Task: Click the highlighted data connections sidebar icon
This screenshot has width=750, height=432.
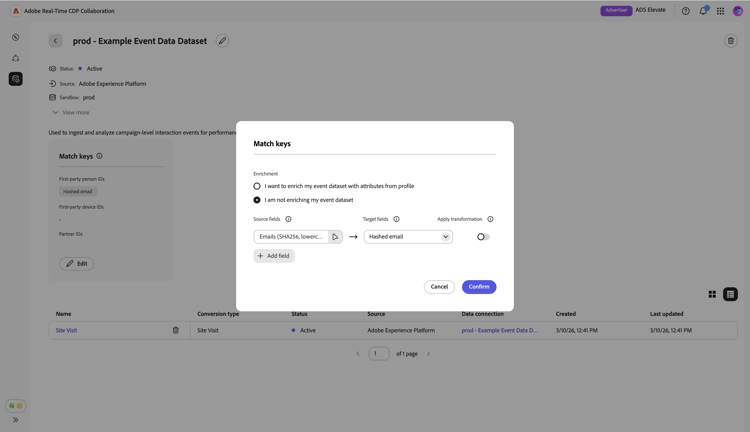Action: pyautogui.click(x=15, y=79)
